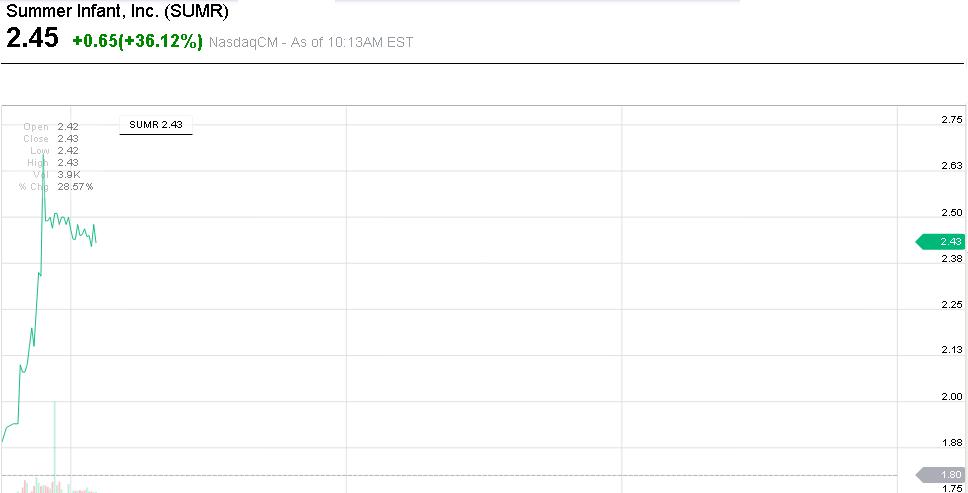
Task: Click the Summer Infant, Inc. (SUMR) title
Action: coord(118,13)
